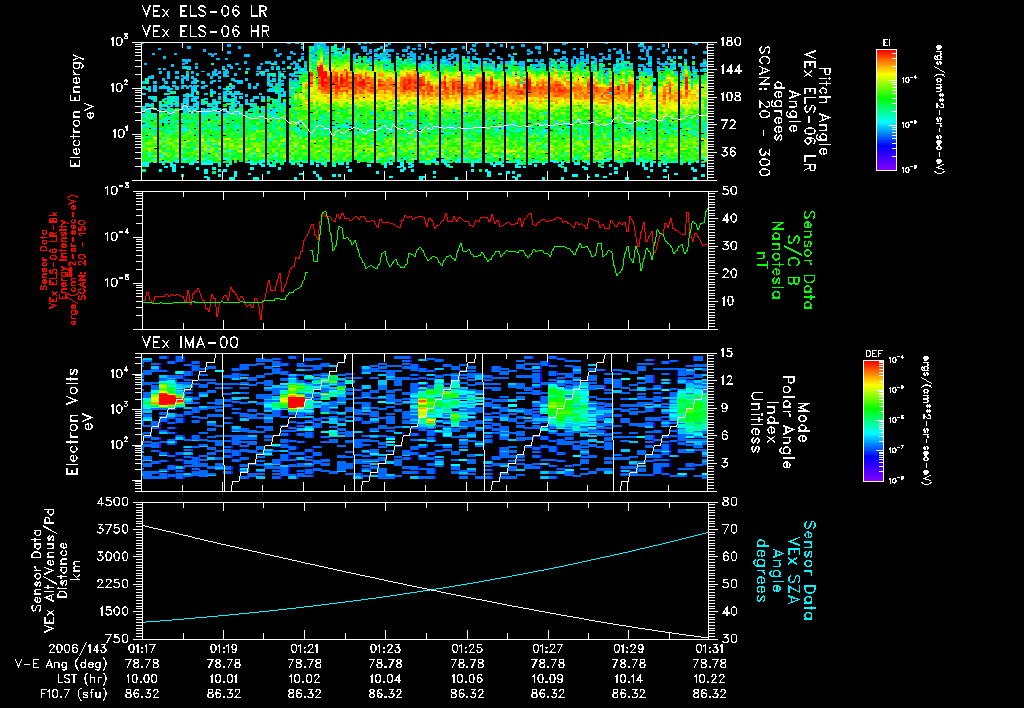Click the green 'Nanotesla' axis label
This screenshot has height=708, width=1024.
(x=776, y=260)
